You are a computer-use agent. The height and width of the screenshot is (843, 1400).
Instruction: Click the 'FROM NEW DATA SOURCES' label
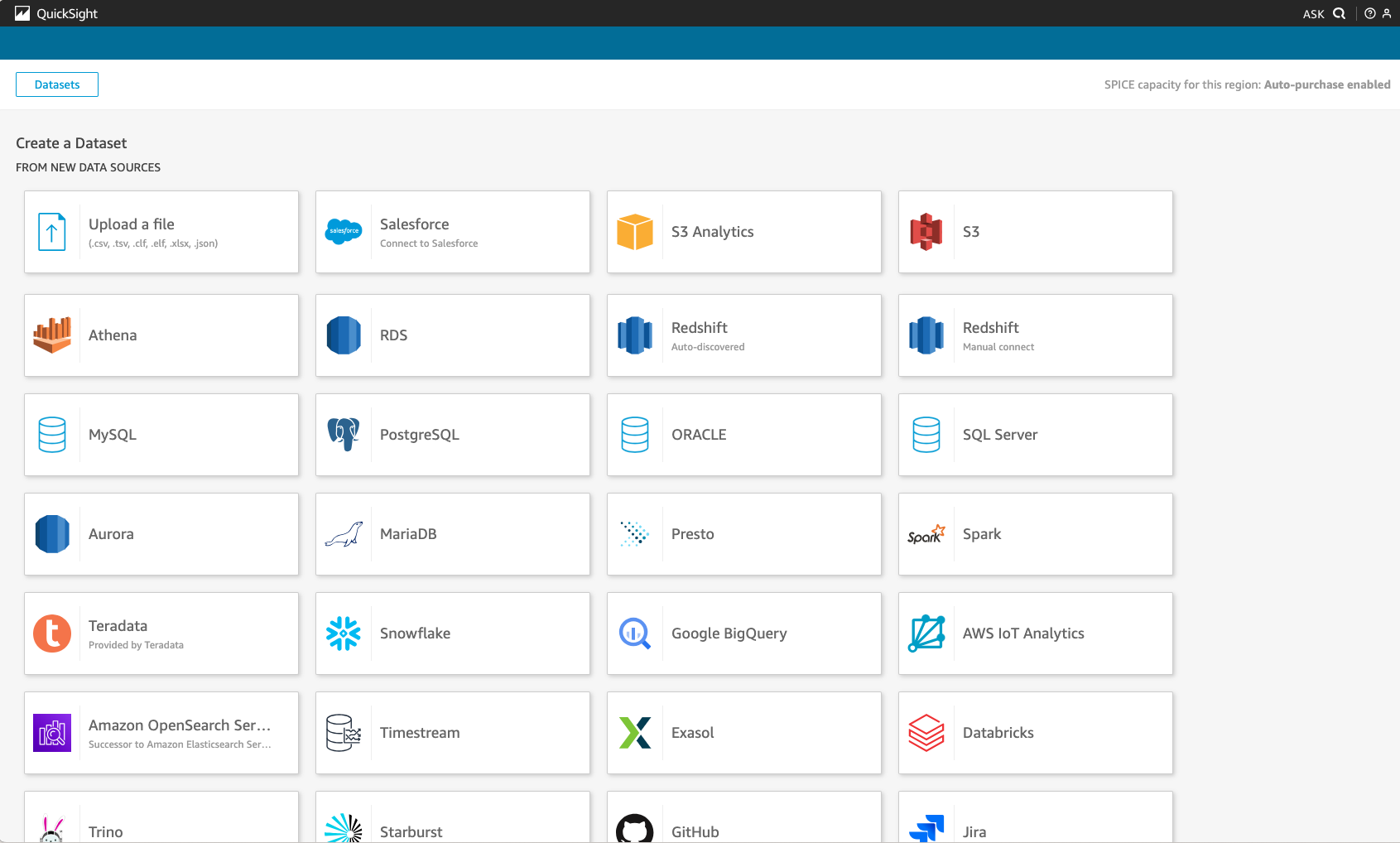pos(88,167)
